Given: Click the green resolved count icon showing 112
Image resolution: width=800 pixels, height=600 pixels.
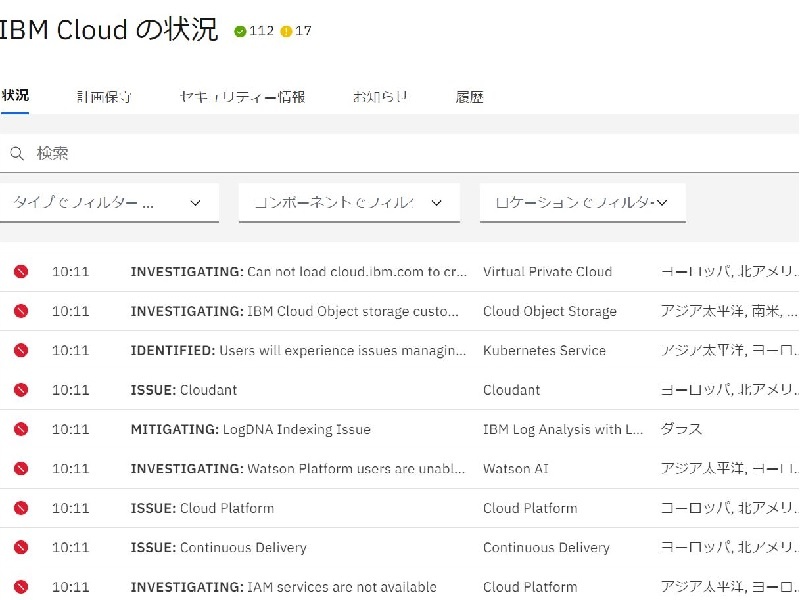Looking at the screenshot, I should coord(240,31).
